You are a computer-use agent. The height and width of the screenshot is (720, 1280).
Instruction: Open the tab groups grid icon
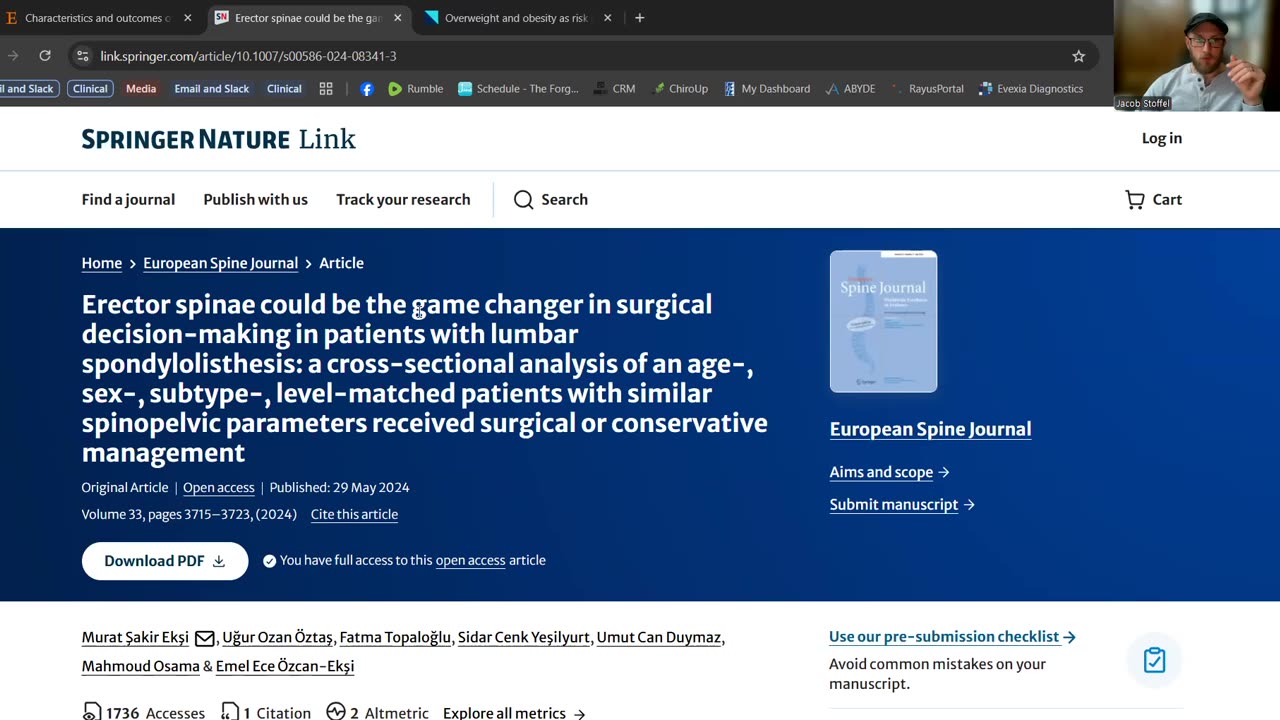click(326, 89)
